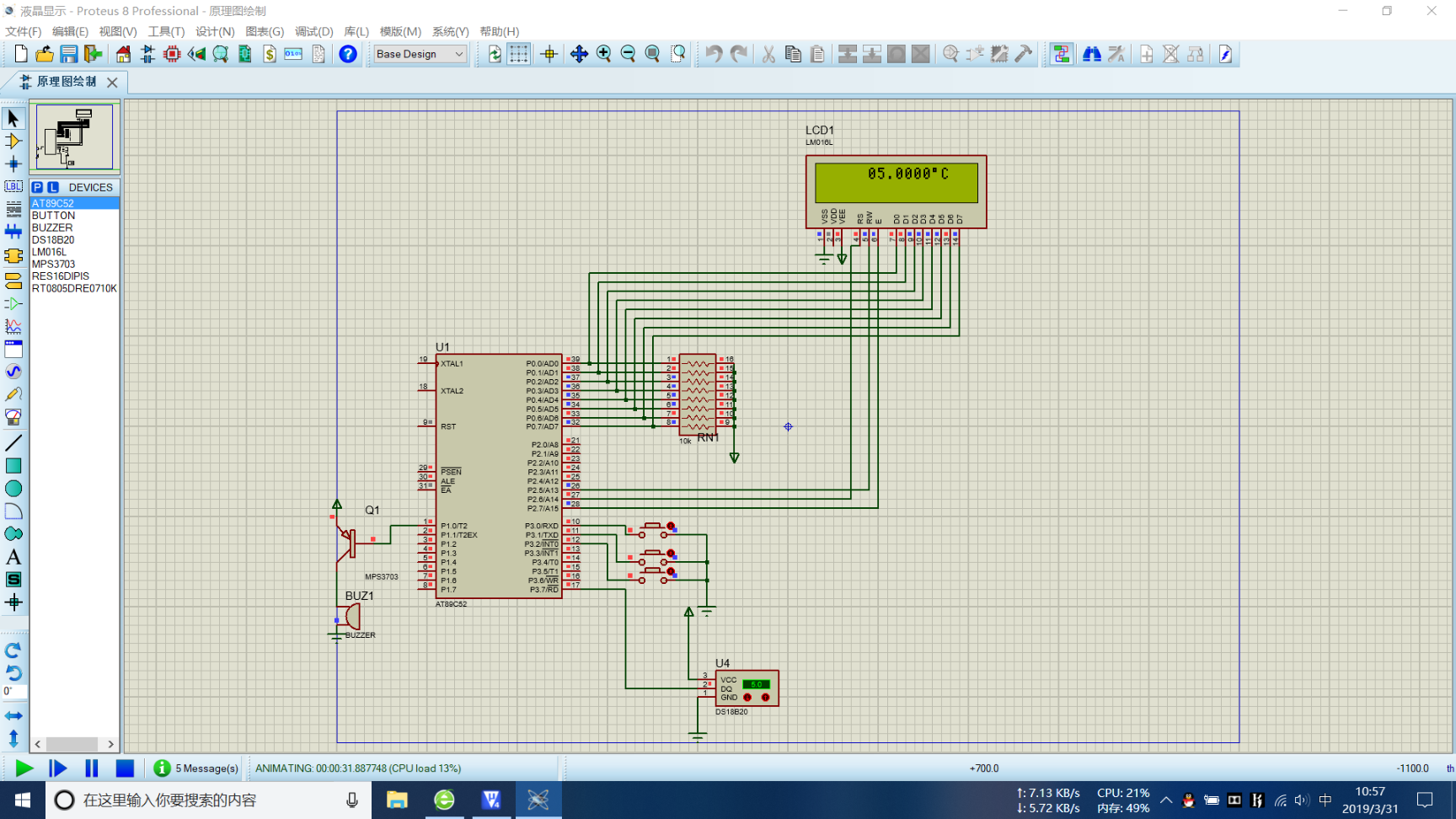Select AT89C52 in the devices list
1456x819 pixels.
click(75, 203)
